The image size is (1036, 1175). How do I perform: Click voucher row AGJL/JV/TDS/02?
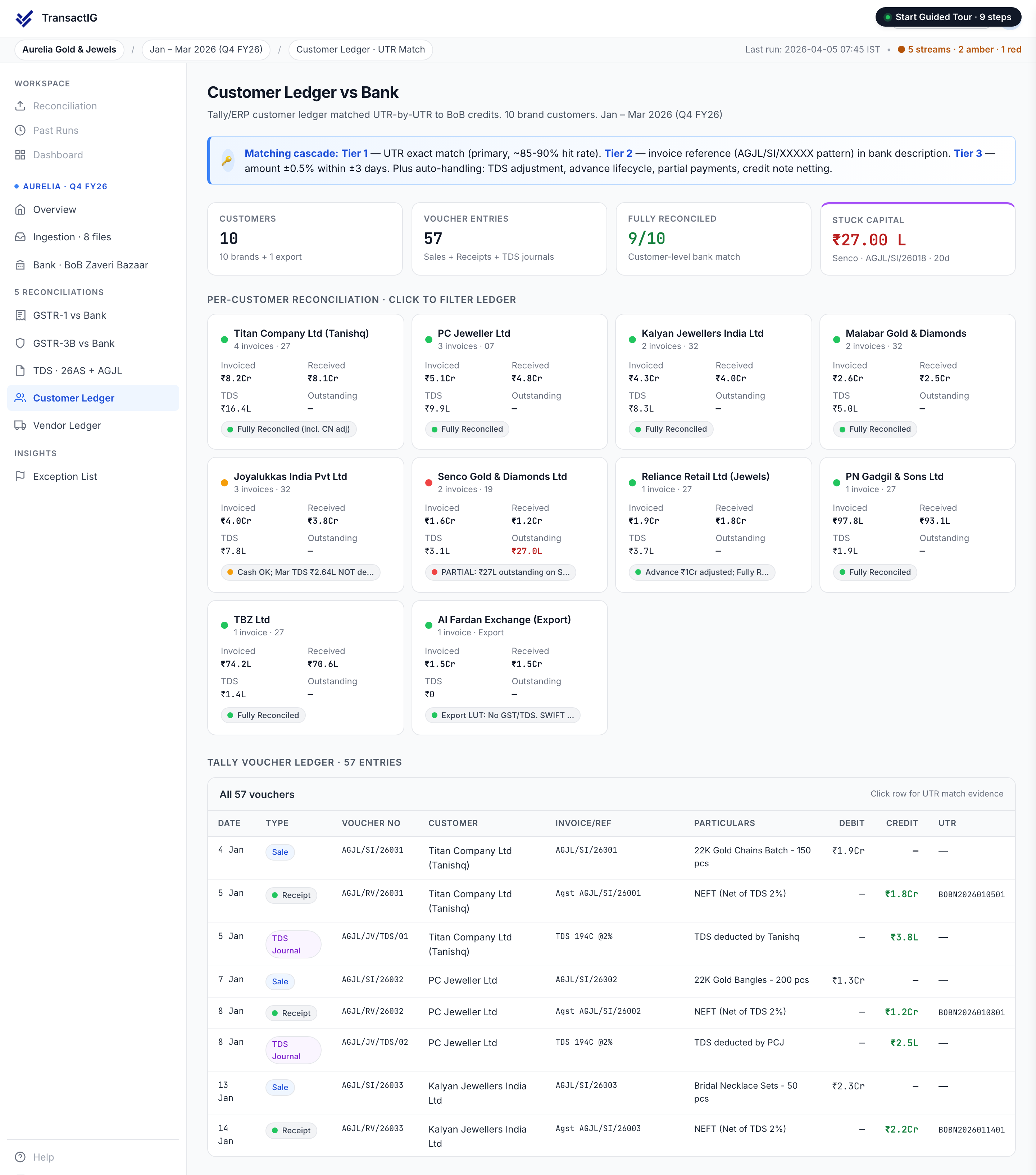[x=611, y=1050]
